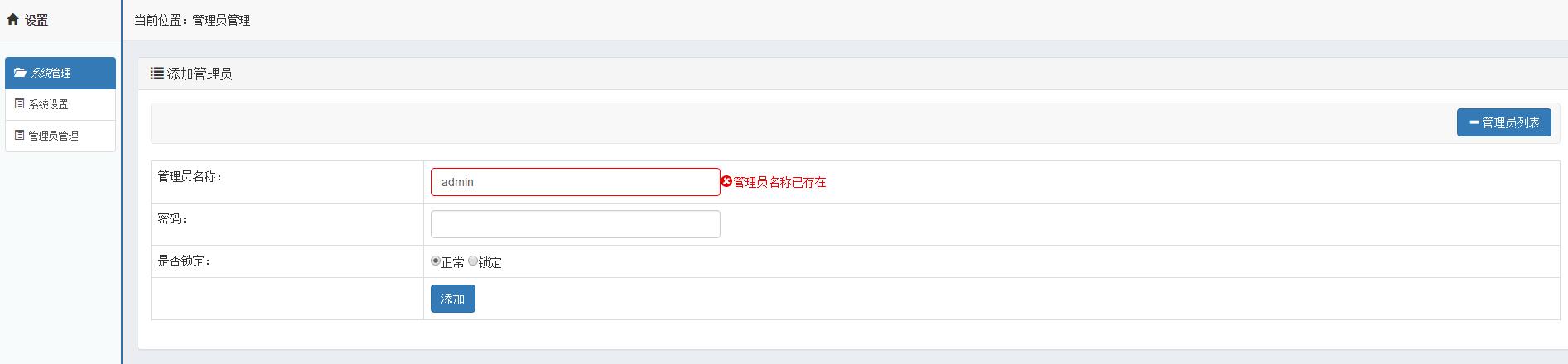The image size is (1568, 364).
Task: Collapse the 系统管理 sidebar section
Action: 51,73
